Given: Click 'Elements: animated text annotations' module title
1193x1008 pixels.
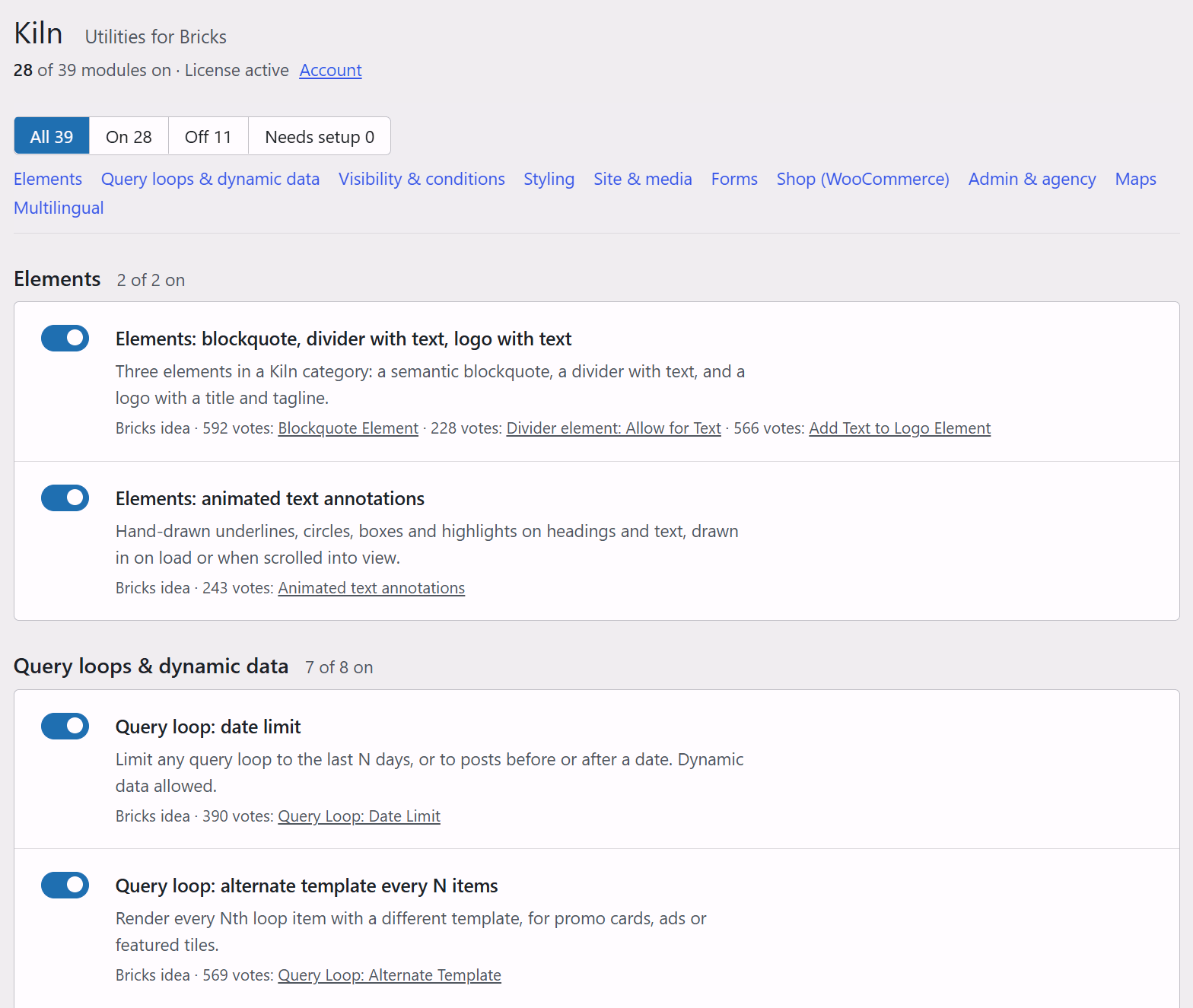Looking at the screenshot, I should (x=270, y=498).
